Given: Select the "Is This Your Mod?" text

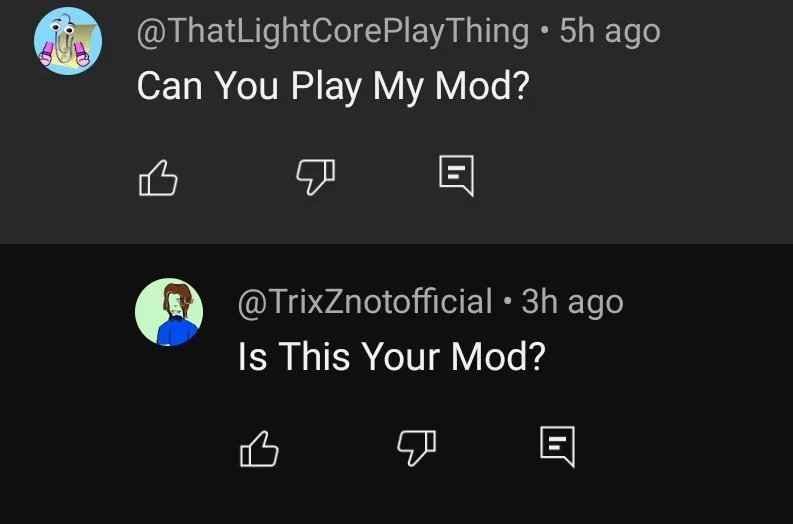Looking at the screenshot, I should pos(391,356).
